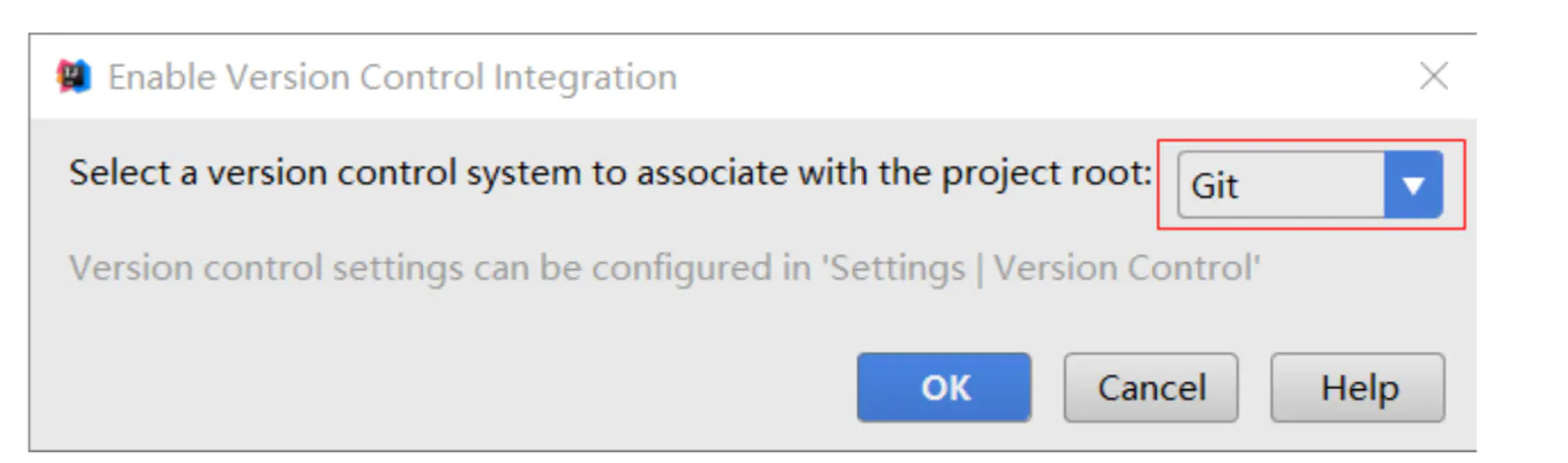Click the IntelliJ IDEA logo in title bar
This screenshot has width=1568, height=463.
click(74, 76)
